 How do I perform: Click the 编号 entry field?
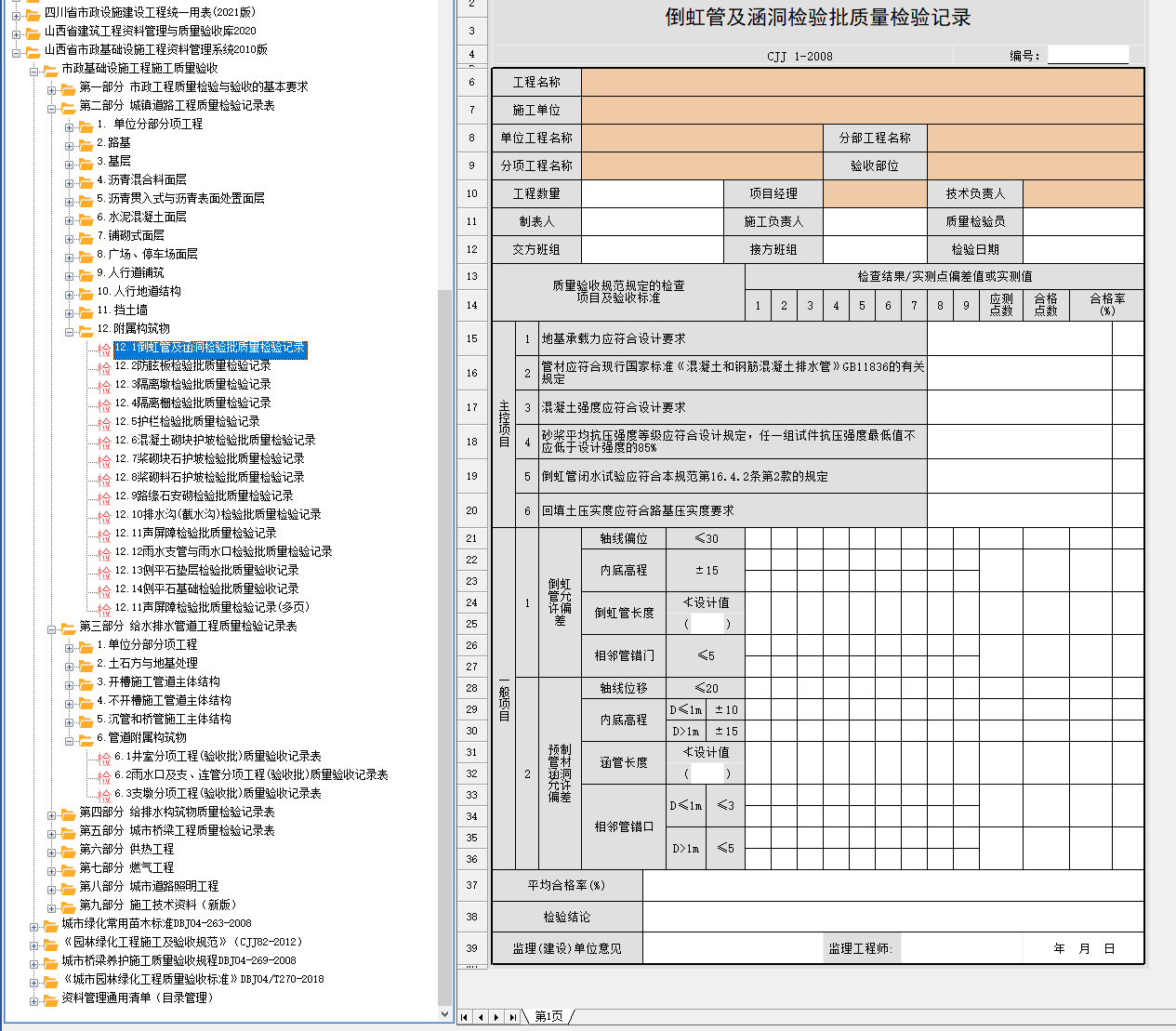pyautogui.click(x=1088, y=55)
